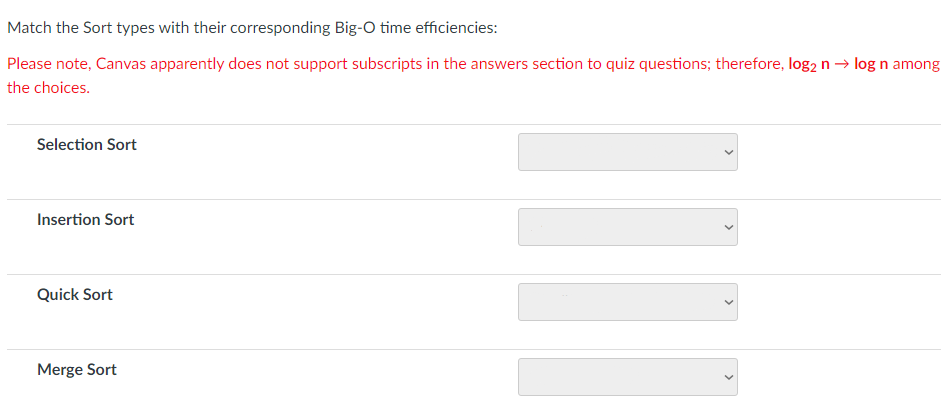Click the "Selection Sort" label
The image size is (951, 416).
(86, 145)
